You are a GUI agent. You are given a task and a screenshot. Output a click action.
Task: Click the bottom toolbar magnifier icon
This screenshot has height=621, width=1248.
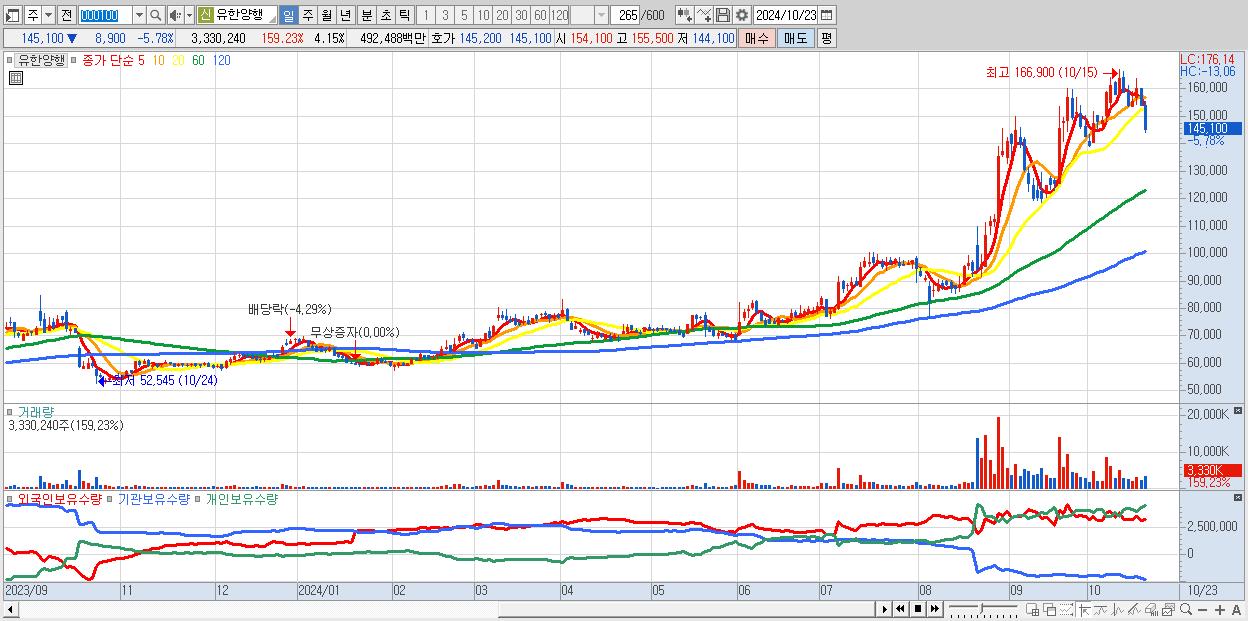[x=1186, y=609]
